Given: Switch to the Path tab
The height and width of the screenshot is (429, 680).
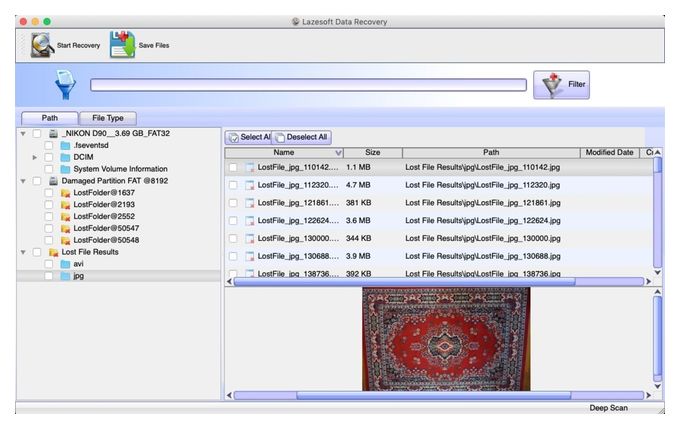Looking at the screenshot, I should pyautogui.click(x=50, y=118).
